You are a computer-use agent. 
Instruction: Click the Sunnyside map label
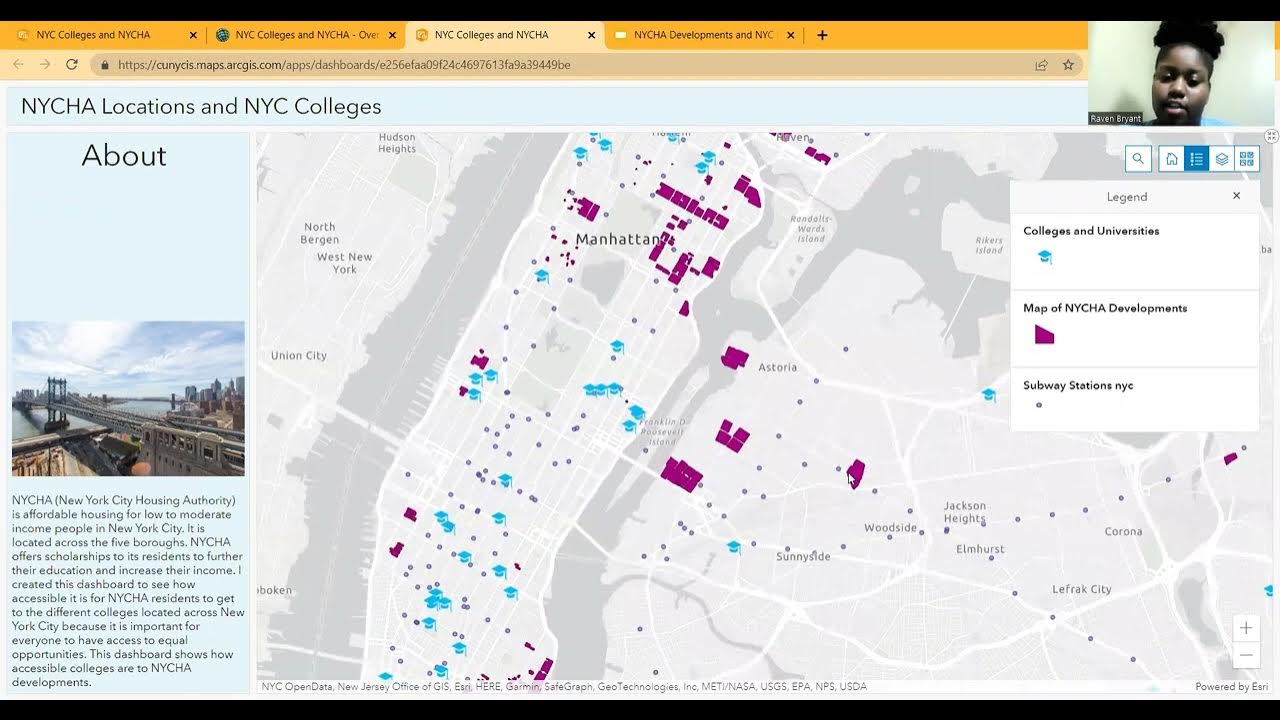803,556
